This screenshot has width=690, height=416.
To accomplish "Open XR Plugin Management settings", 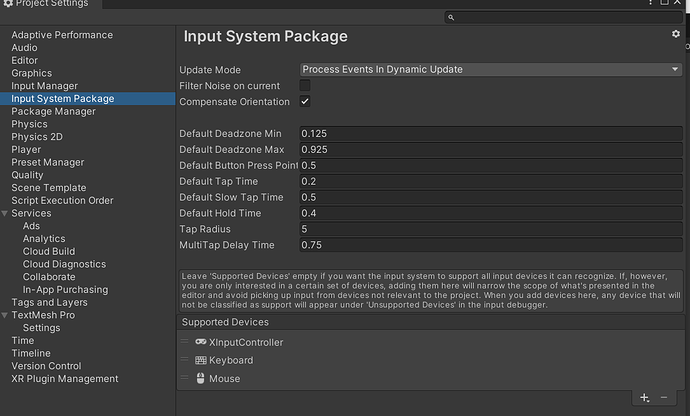I will coord(65,379).
